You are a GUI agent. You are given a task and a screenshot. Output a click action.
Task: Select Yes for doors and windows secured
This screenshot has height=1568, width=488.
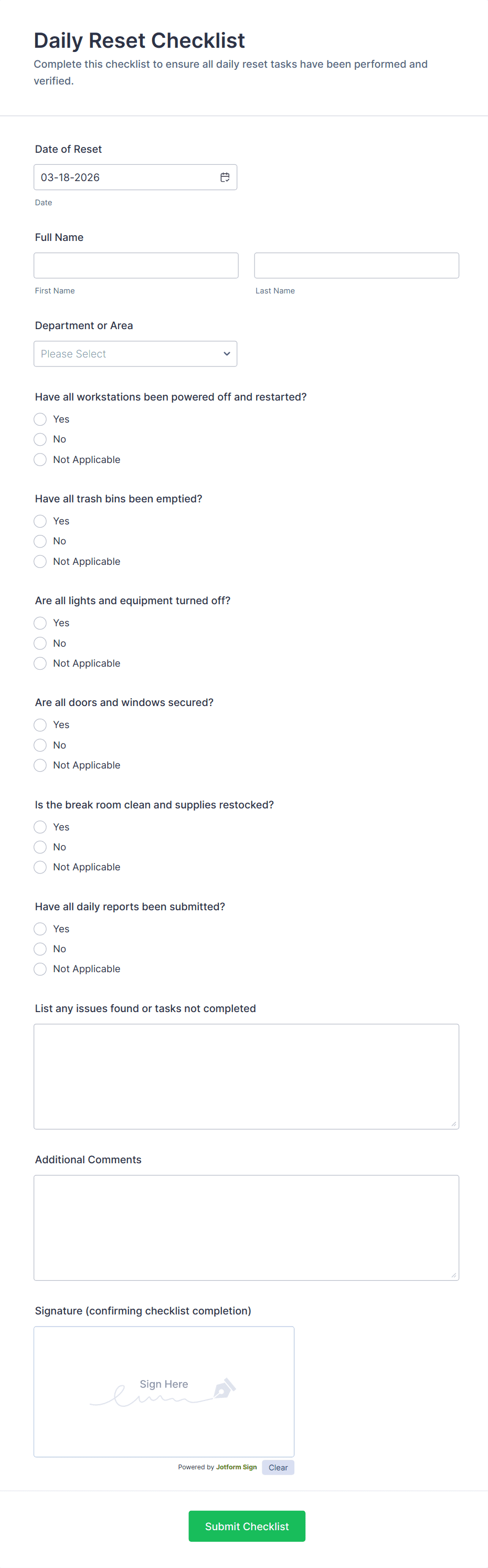click(40, 725)
